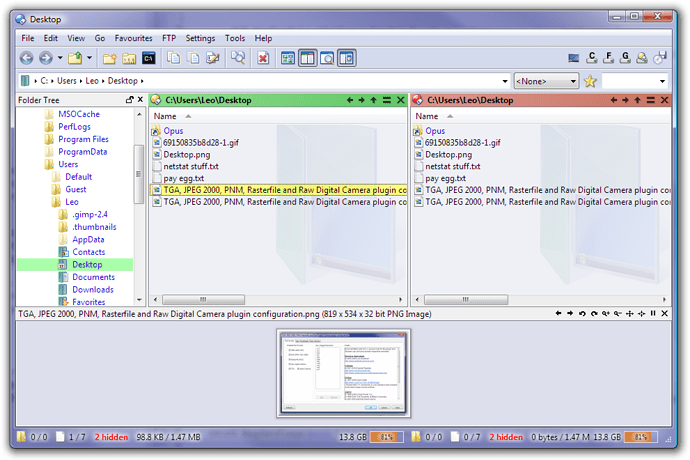Open the command prompt icon in toolbar
The height and width of the screenshot is (460, 690).
pos(149,58)
